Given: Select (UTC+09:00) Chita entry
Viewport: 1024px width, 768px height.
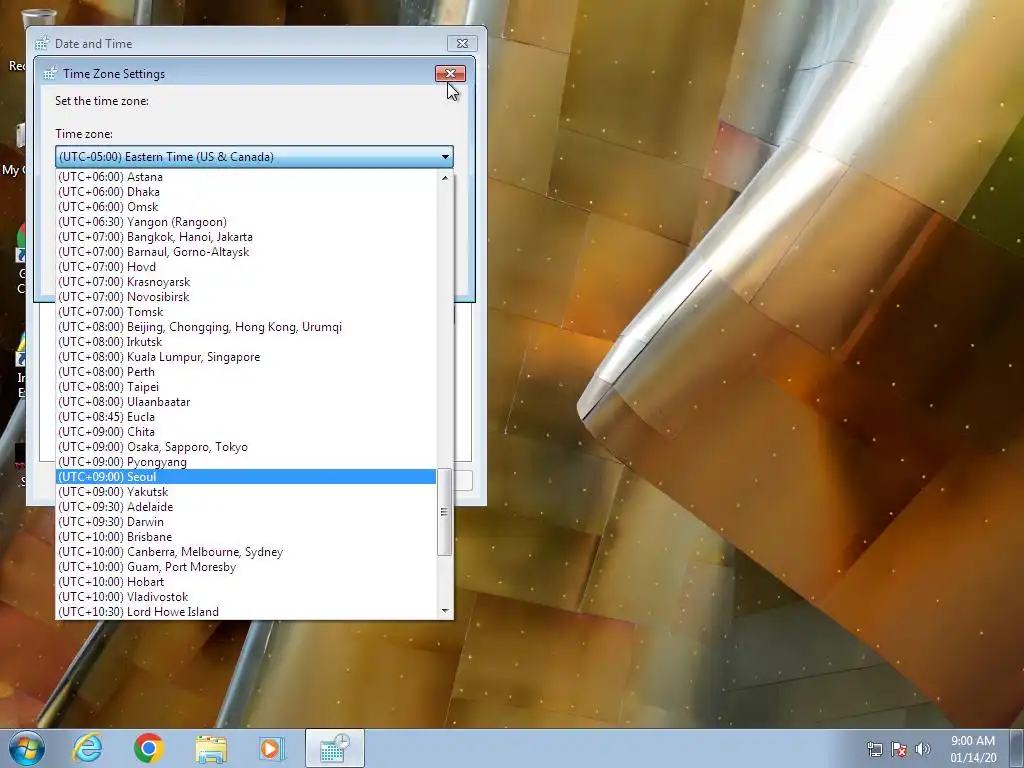Looking at the screenshot, I should point(246,432).
